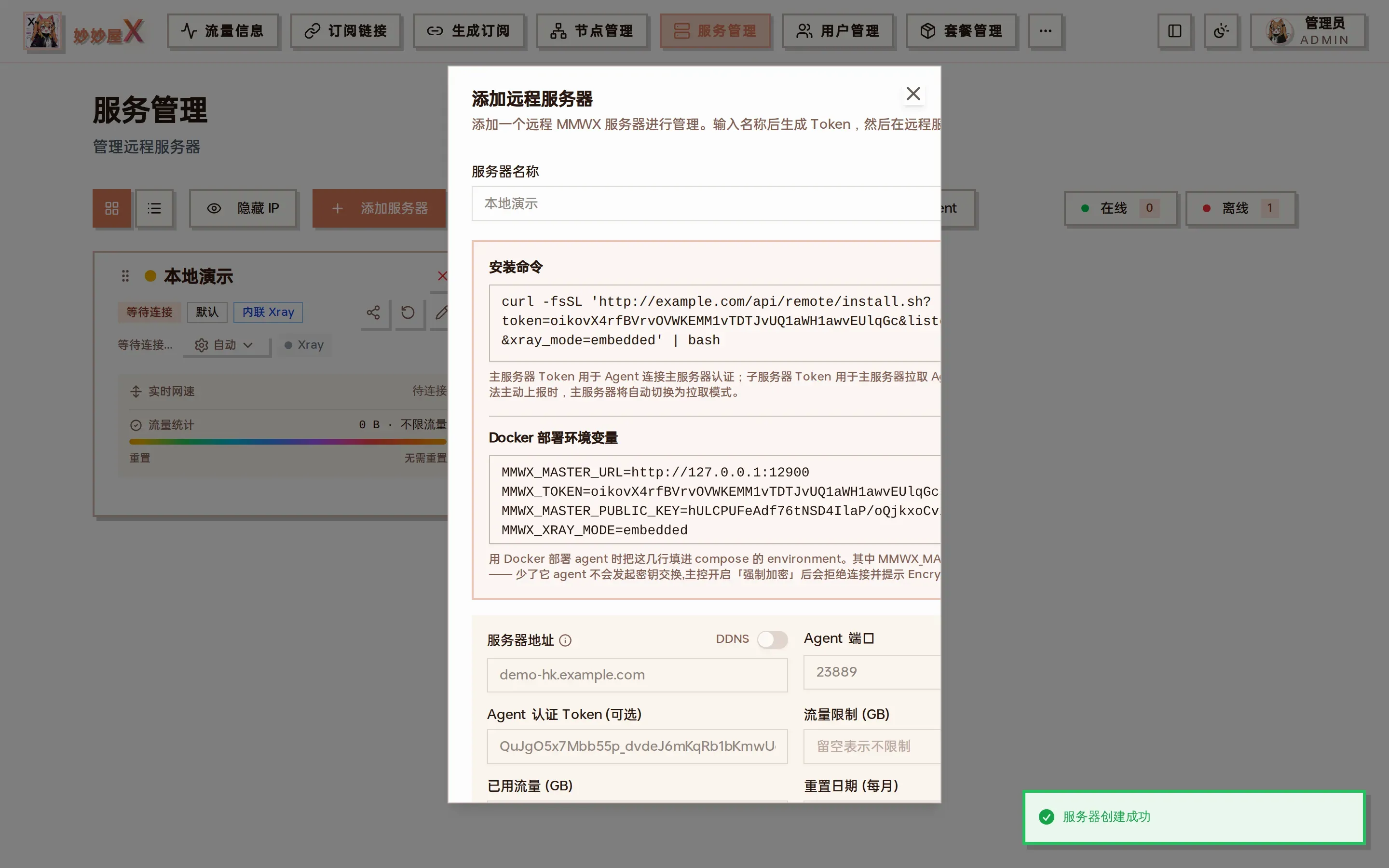
Task: Switch to 服务管理 tab
Action: point(715,30)
